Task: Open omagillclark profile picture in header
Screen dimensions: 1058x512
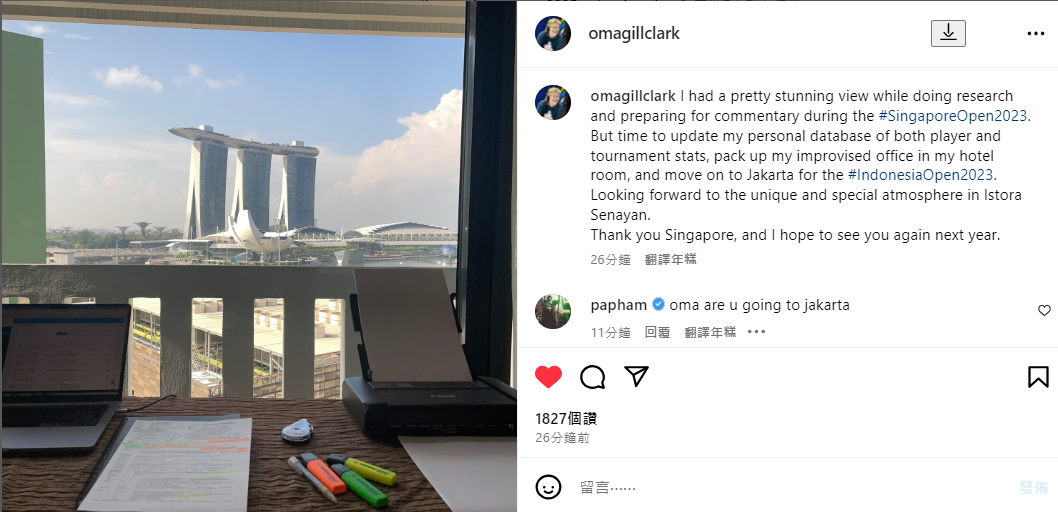Action: (x=553, y=33)
